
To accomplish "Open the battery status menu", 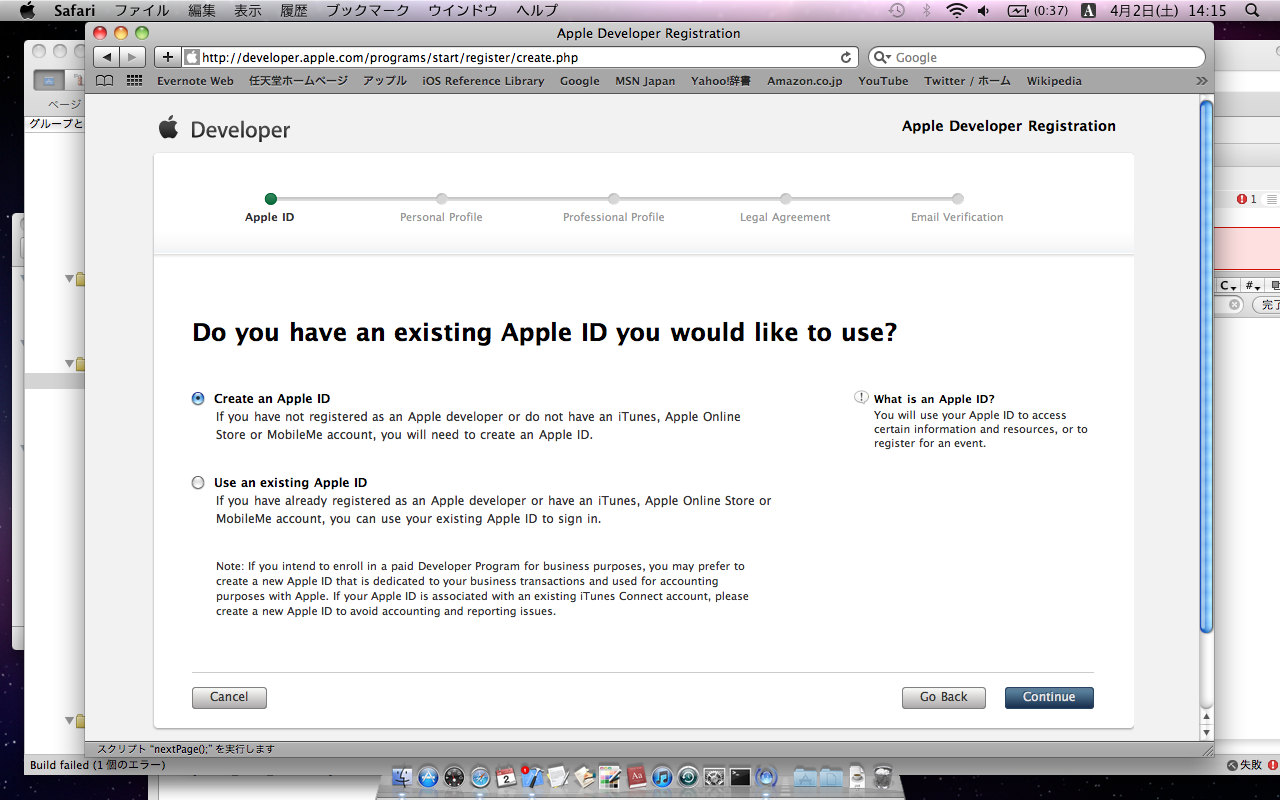I will (x=1038, y=10).
